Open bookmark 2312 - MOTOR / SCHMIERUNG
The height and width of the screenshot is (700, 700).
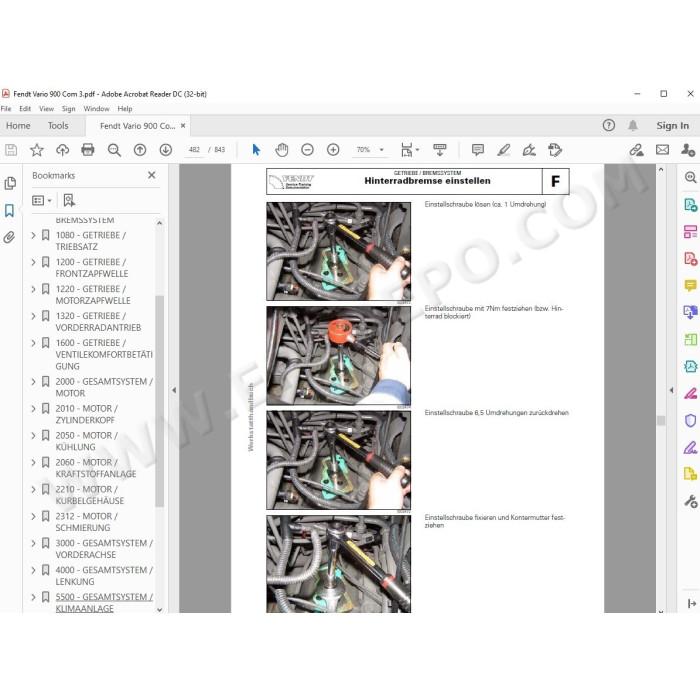coord(87,522)
